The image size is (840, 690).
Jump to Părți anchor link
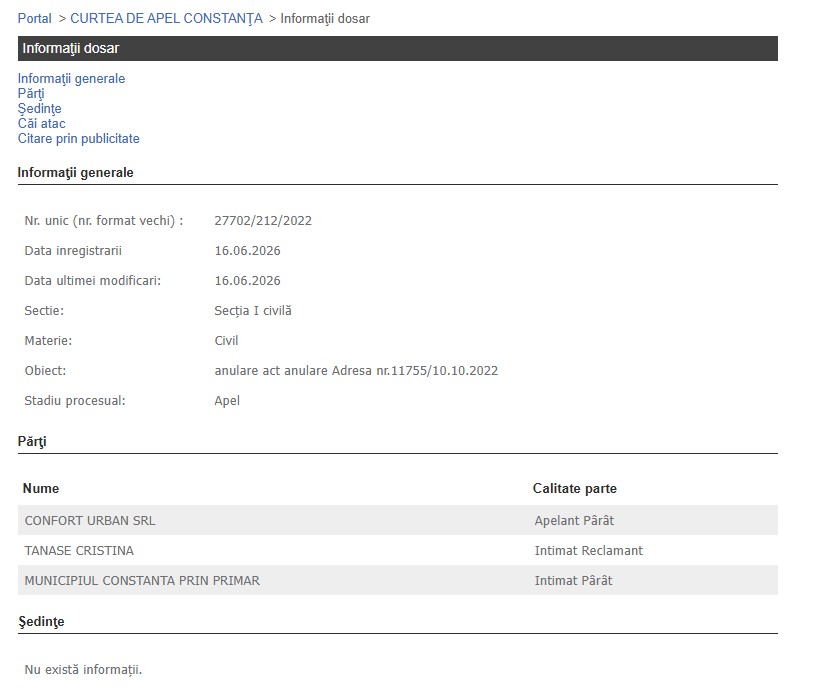tap(31, 93)
